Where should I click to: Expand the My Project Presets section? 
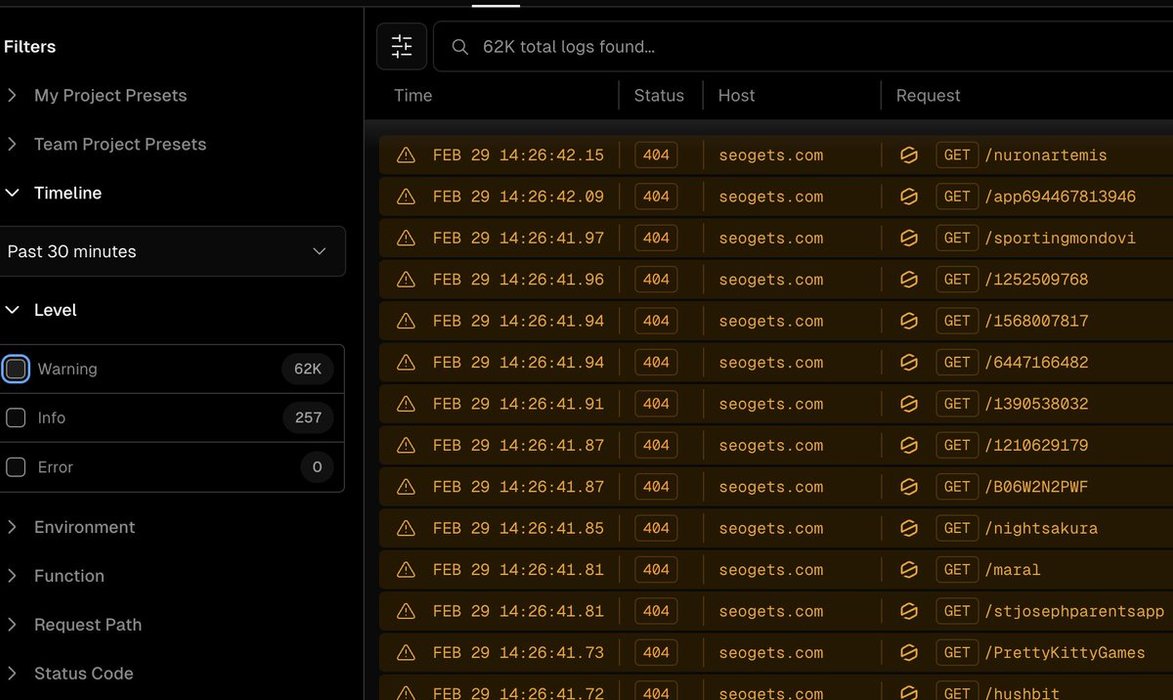click(110, 95)
